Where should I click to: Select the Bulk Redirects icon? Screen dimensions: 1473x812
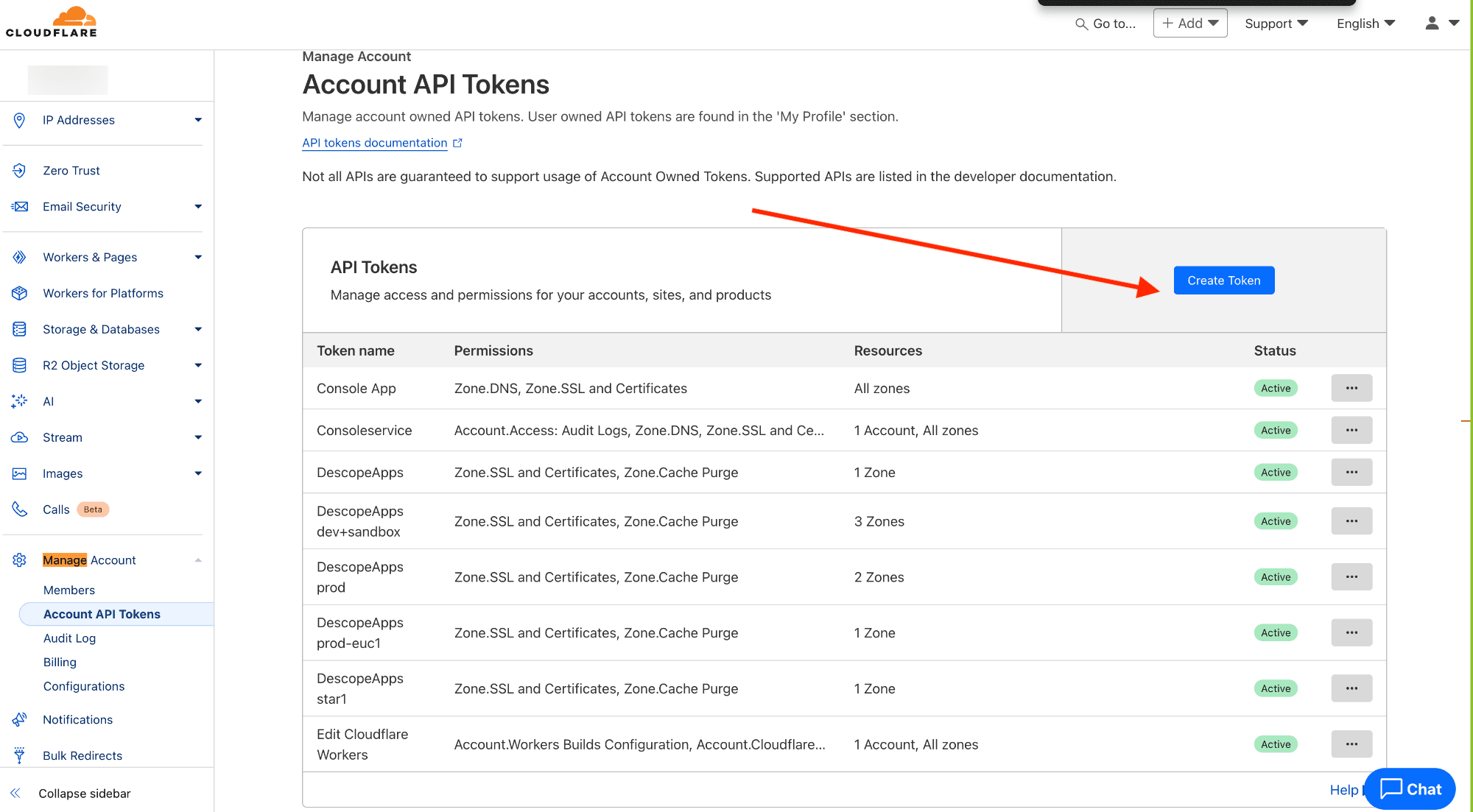point(19,755)
